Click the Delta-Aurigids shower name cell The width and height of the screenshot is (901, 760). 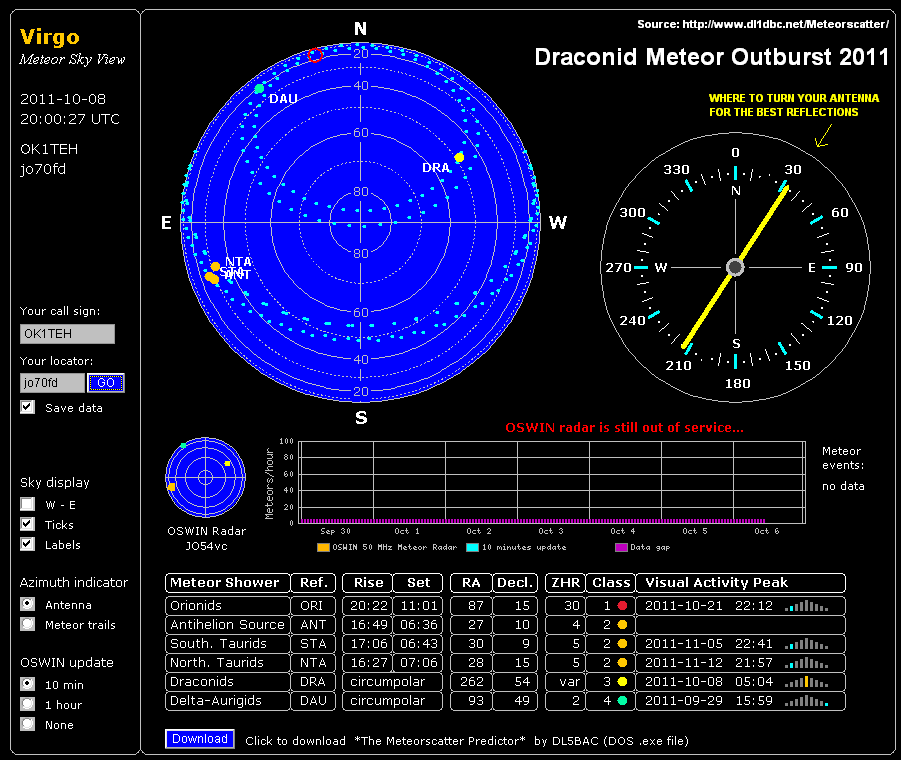(228, 700)
